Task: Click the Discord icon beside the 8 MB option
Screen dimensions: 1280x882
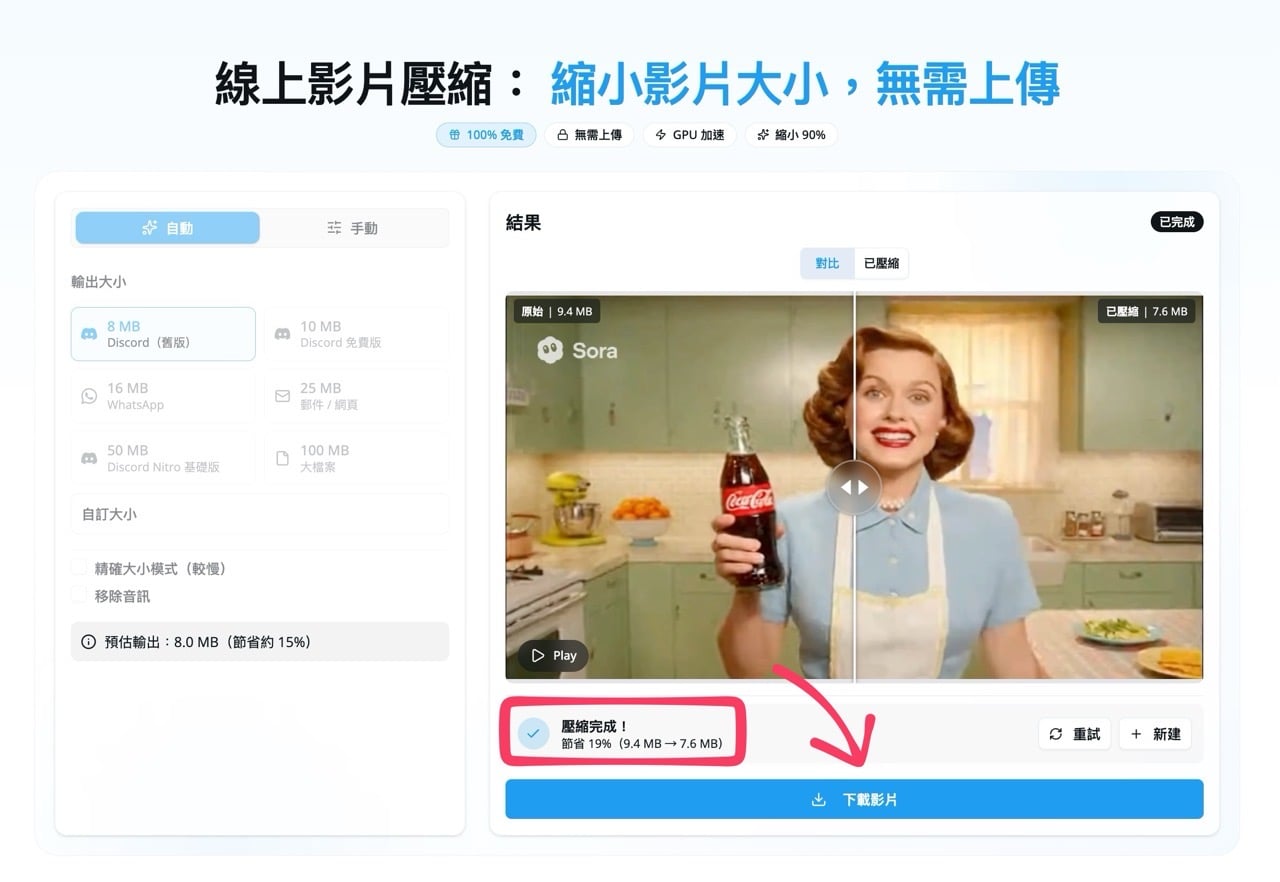Action: point(91,334)
